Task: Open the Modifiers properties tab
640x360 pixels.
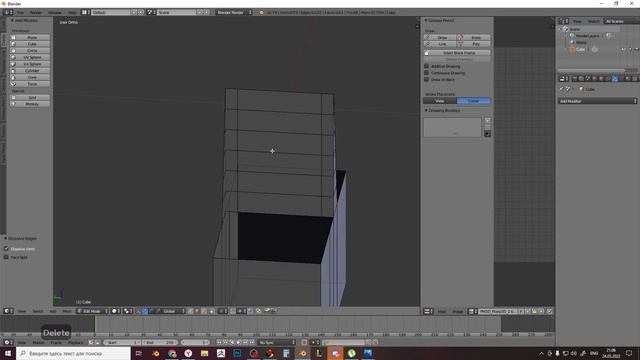Action: coord(615,79)
